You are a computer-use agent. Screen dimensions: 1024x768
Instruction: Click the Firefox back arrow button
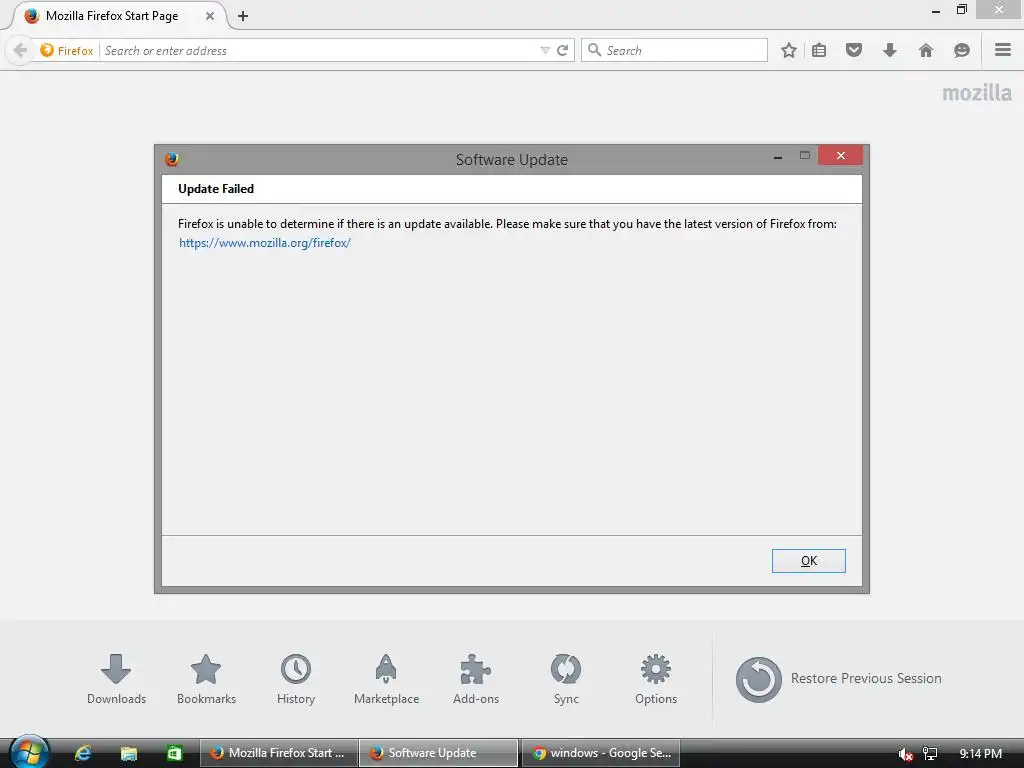20,50
